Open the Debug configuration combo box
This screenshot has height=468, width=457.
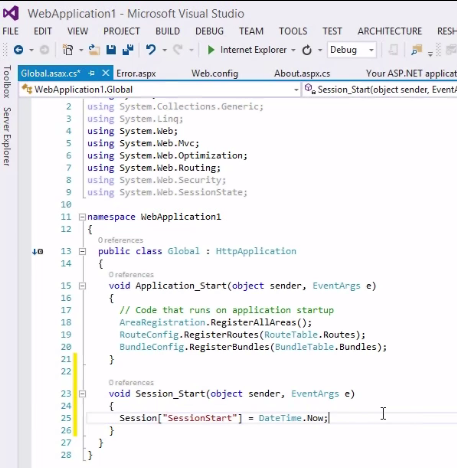point(352,50)
